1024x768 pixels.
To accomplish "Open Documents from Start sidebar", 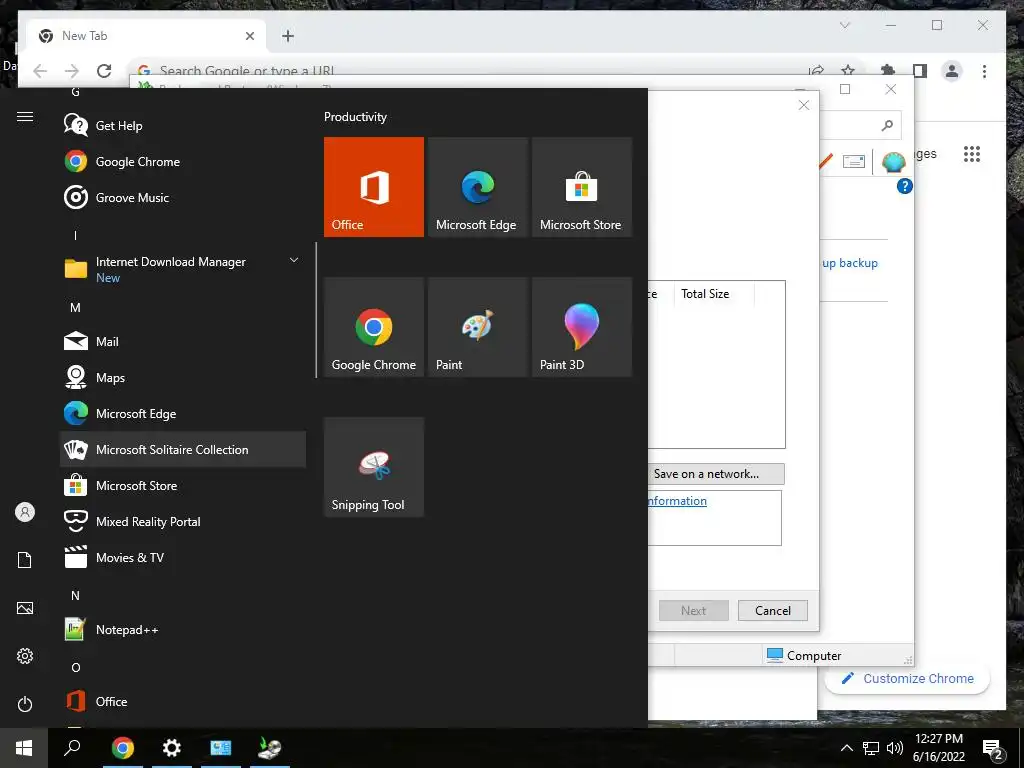I will pyautogui.click(x=25, y=560).
